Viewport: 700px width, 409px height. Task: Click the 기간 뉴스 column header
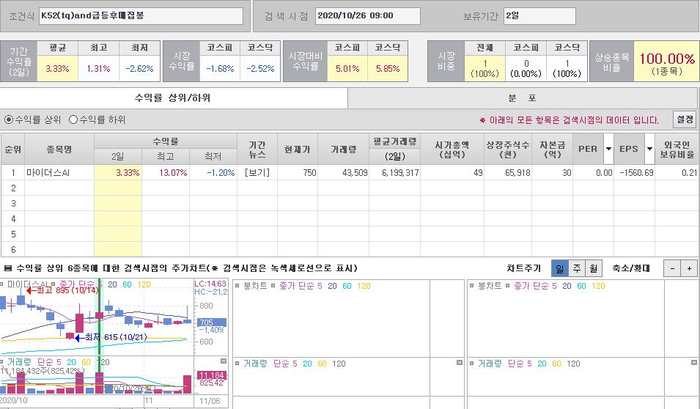(257, 149)
